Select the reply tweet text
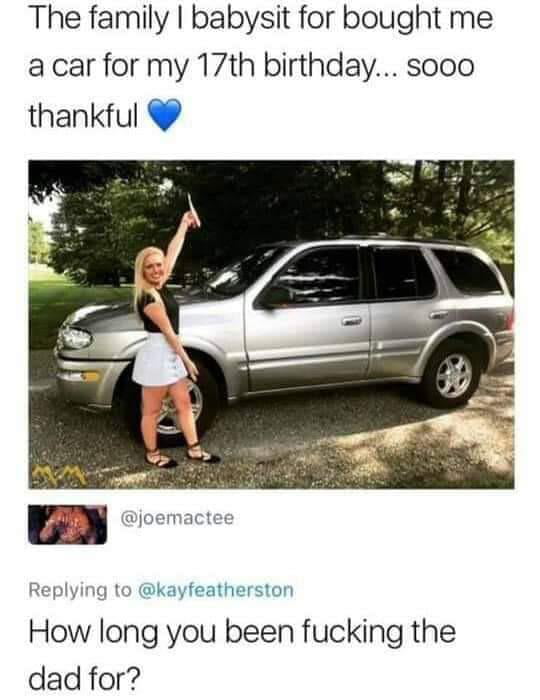The width and height of the screenshot is (540, 700). click(242, 654)
